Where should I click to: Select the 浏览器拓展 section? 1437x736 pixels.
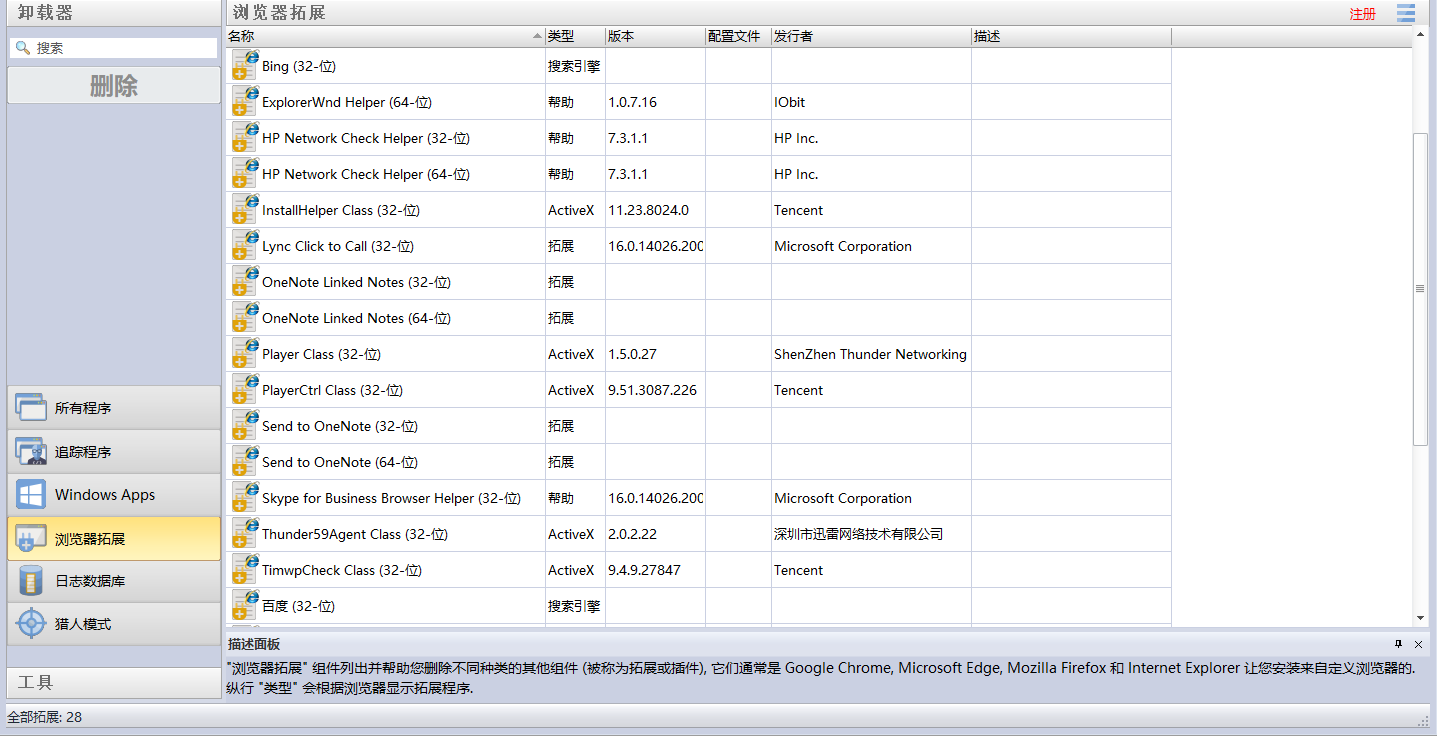click(113, 538)
